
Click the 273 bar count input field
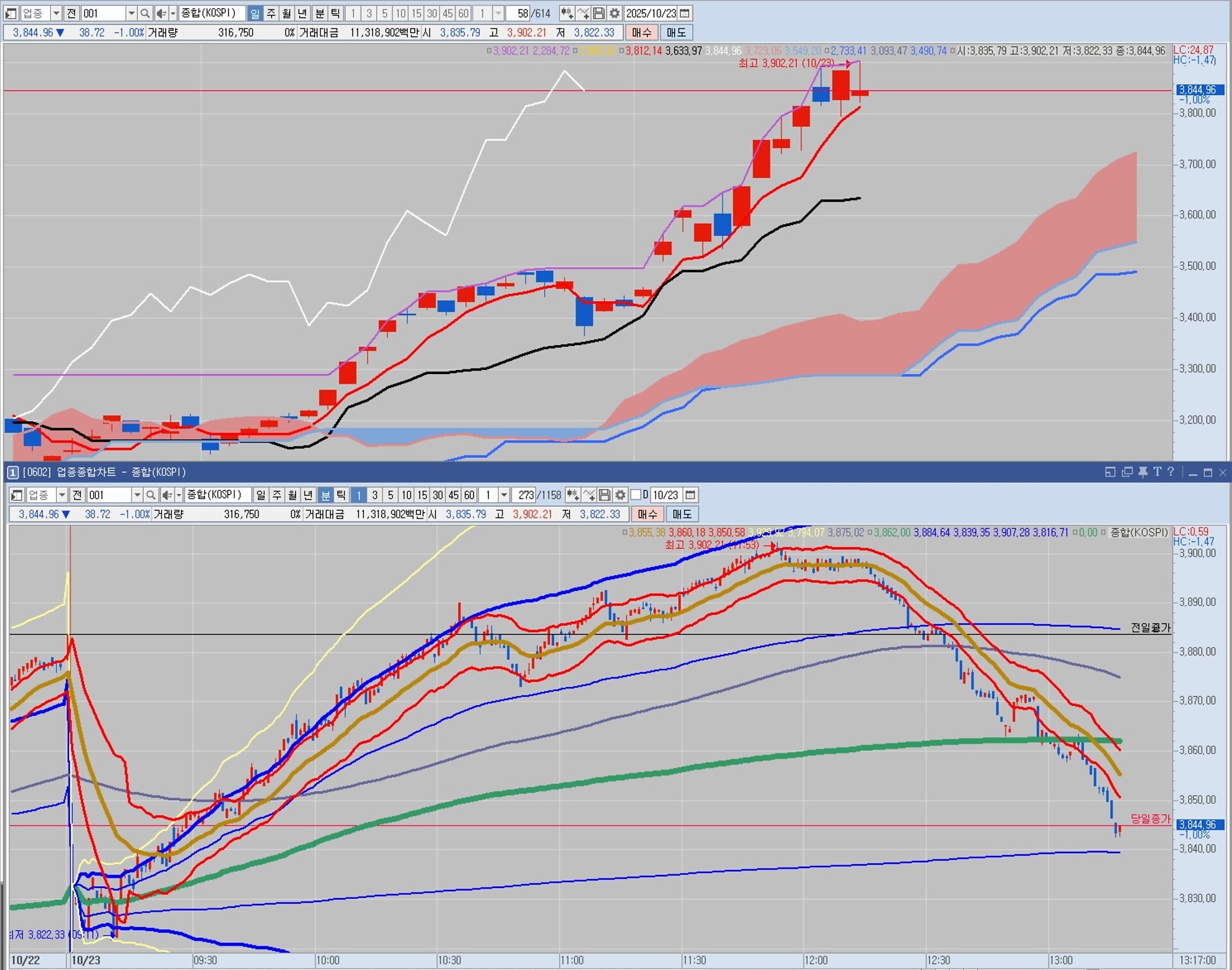(526, 495)
